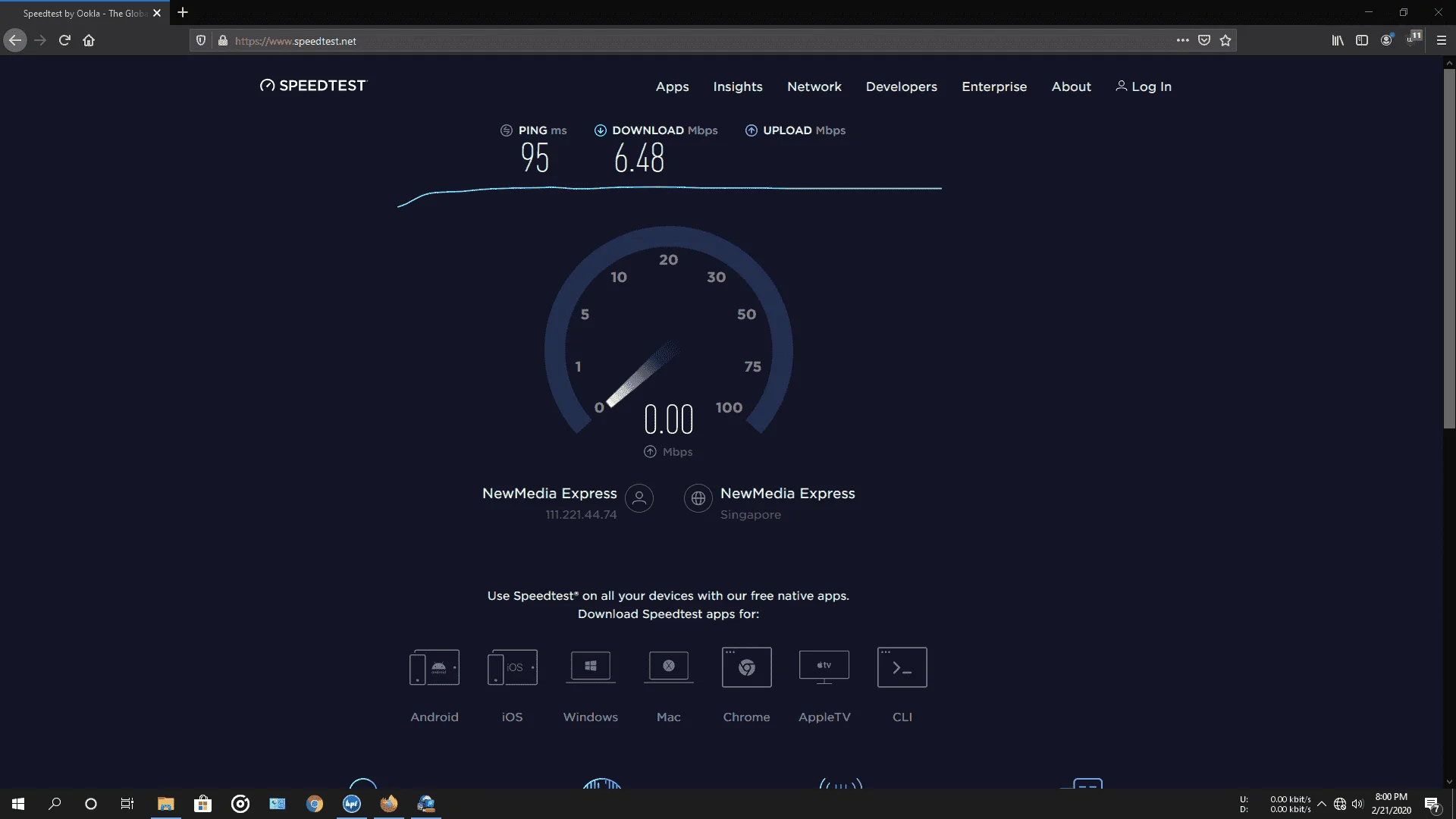This screenshot has width=1456, height=819.
Task: Open the AppleTV app download
Action: (x=824, y=686)
